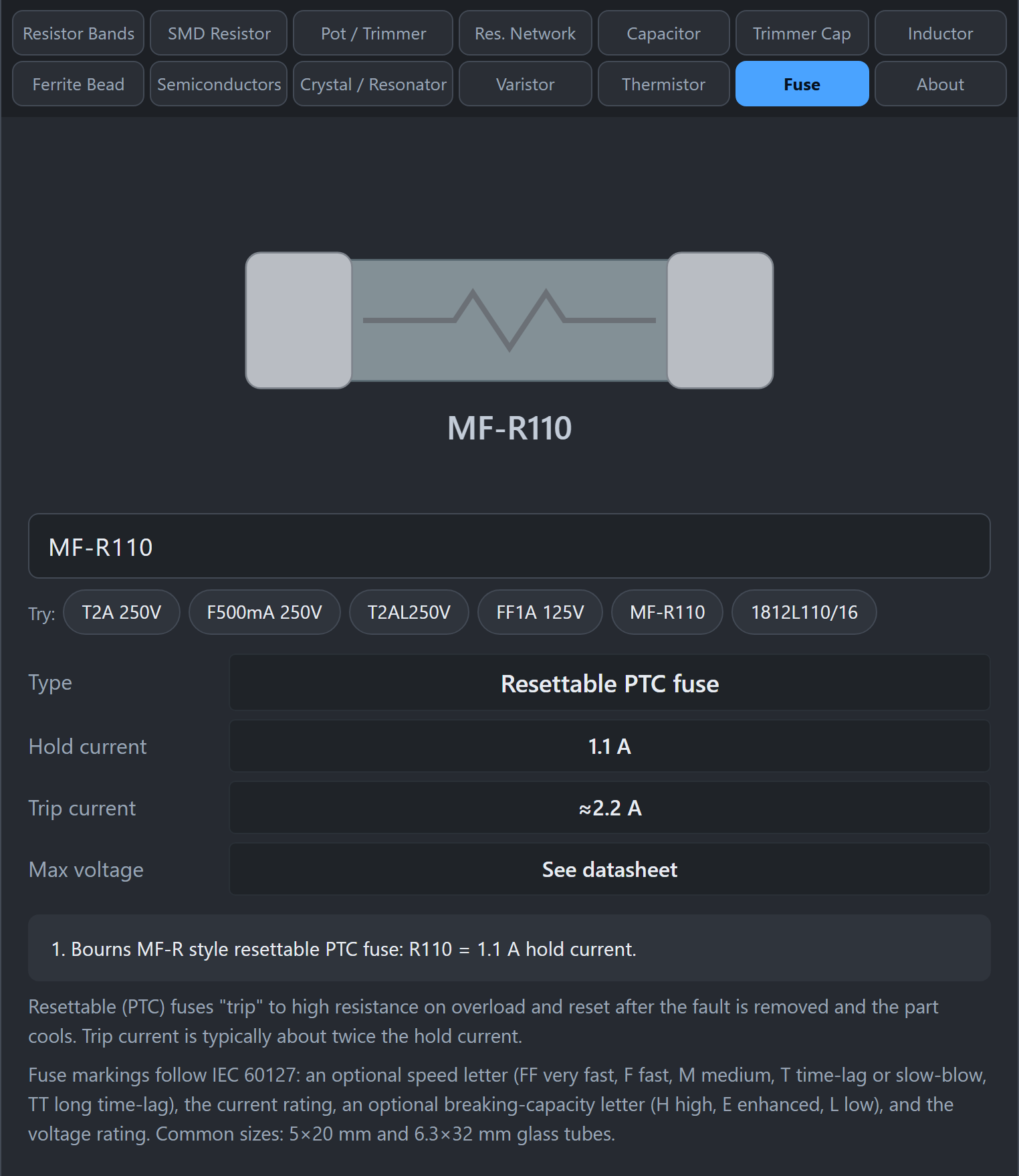Click the Type row label
Viewport: 1019px width, 1176px height.
(x=50, y=683)
